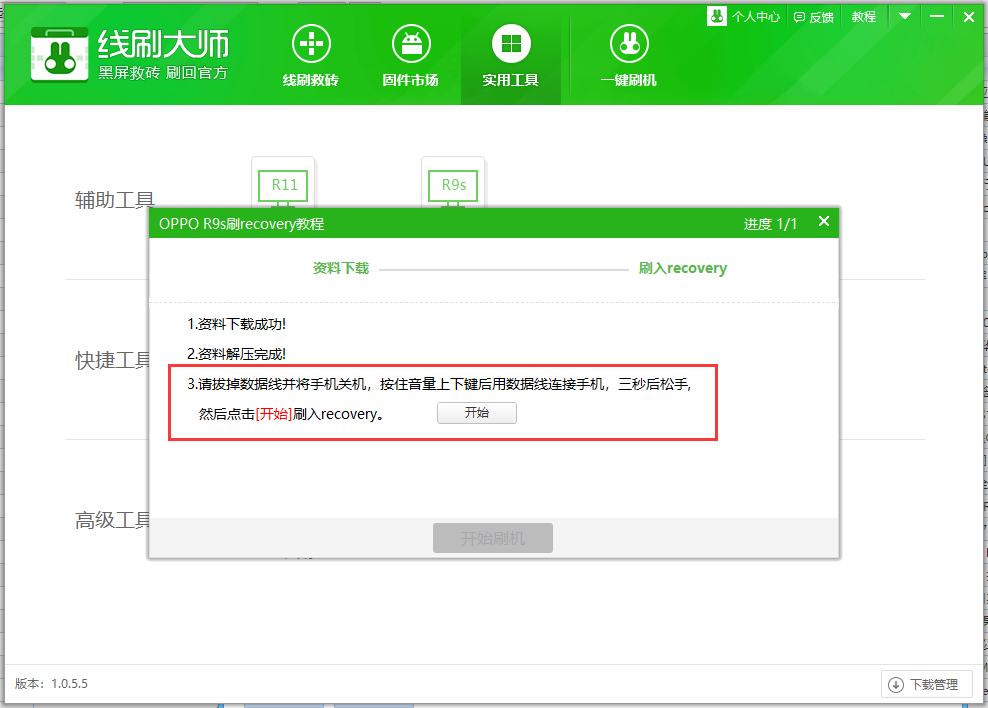The image size is (988, 708).
Task: Click the 进度 1/1 progress indicator
Action: click(x=770, y=224)
